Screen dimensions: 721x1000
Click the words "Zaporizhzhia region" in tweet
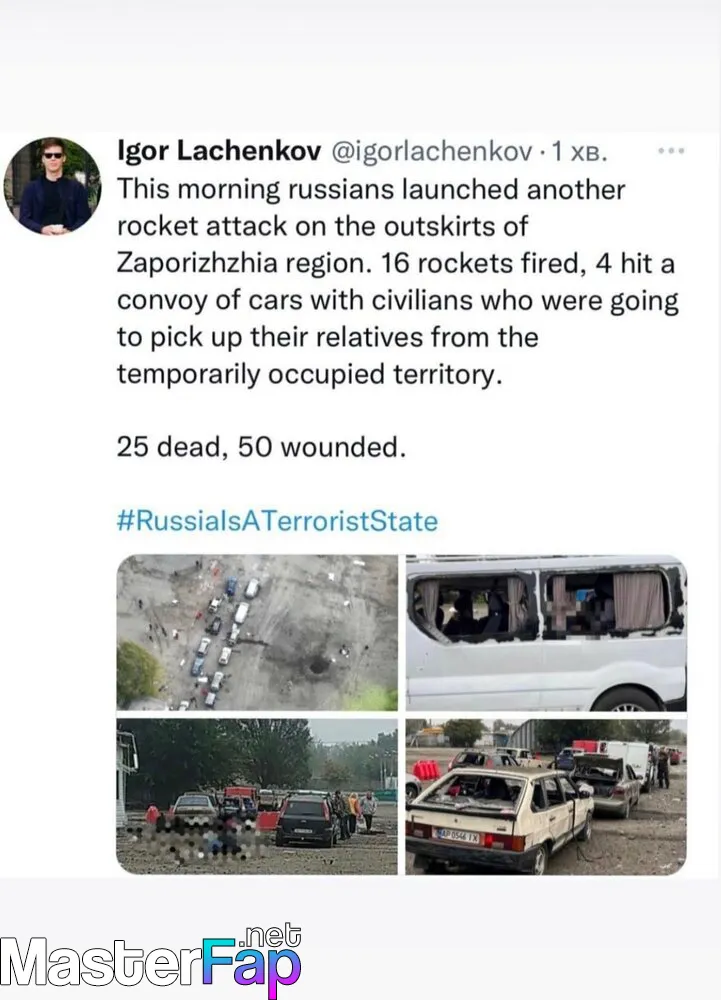(x=243, y=263)
